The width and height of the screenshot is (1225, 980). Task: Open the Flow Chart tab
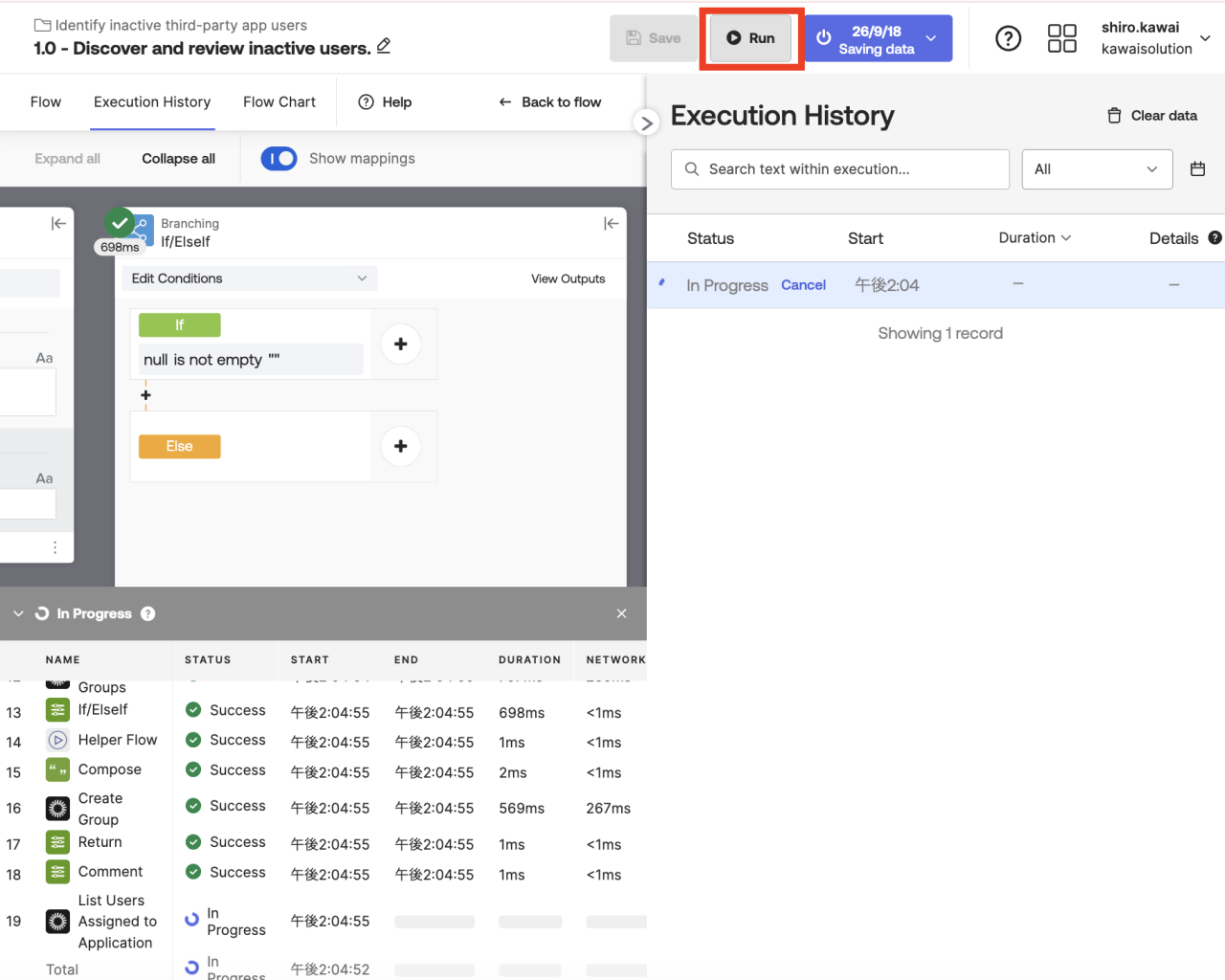click(x=279, y=102)
